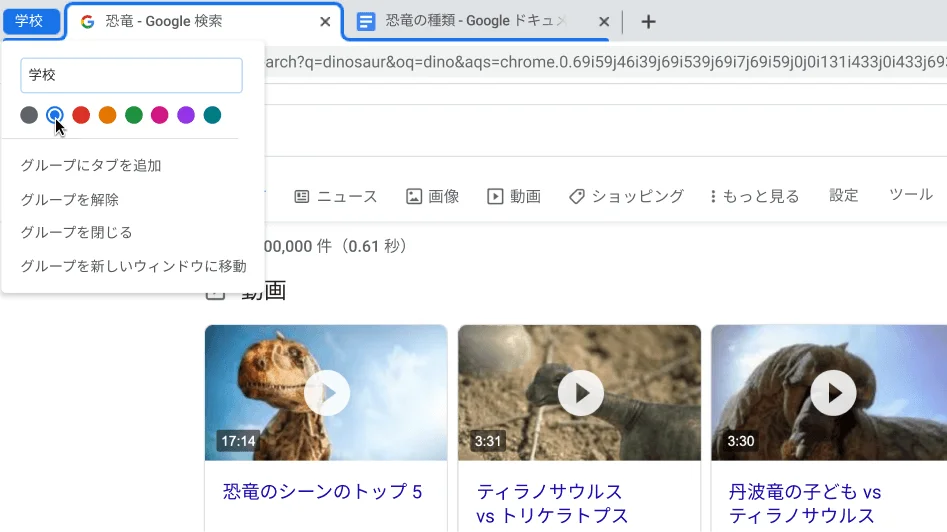Pick the orange group color swatch
Viewport: 947px width, 532px height.
[x=107, y=115]
